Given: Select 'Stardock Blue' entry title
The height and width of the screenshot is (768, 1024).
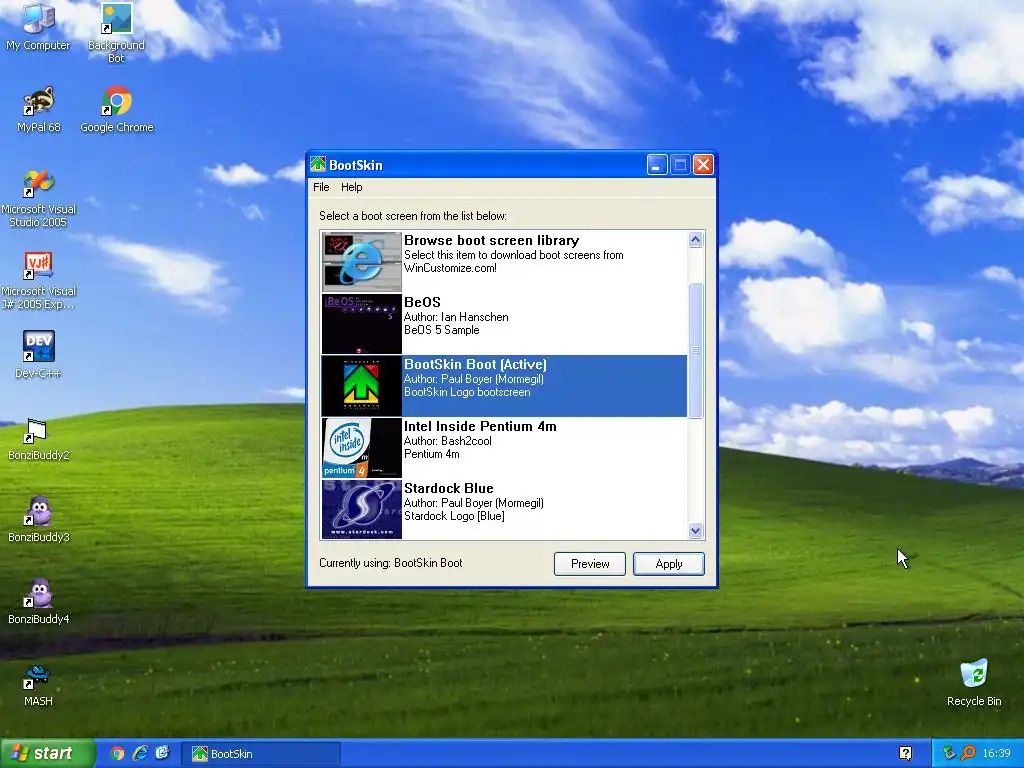Looking at the screenshot, I should (x=449, y=488).
